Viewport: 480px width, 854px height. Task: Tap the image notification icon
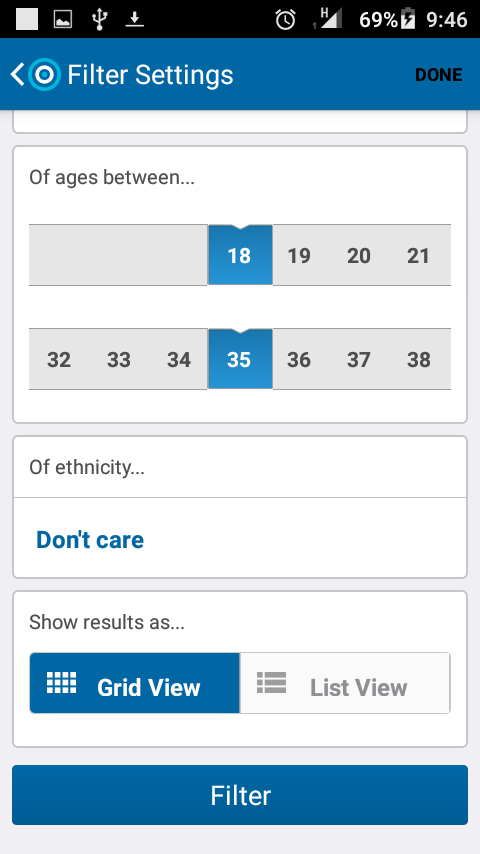click(x=63, y=20)
